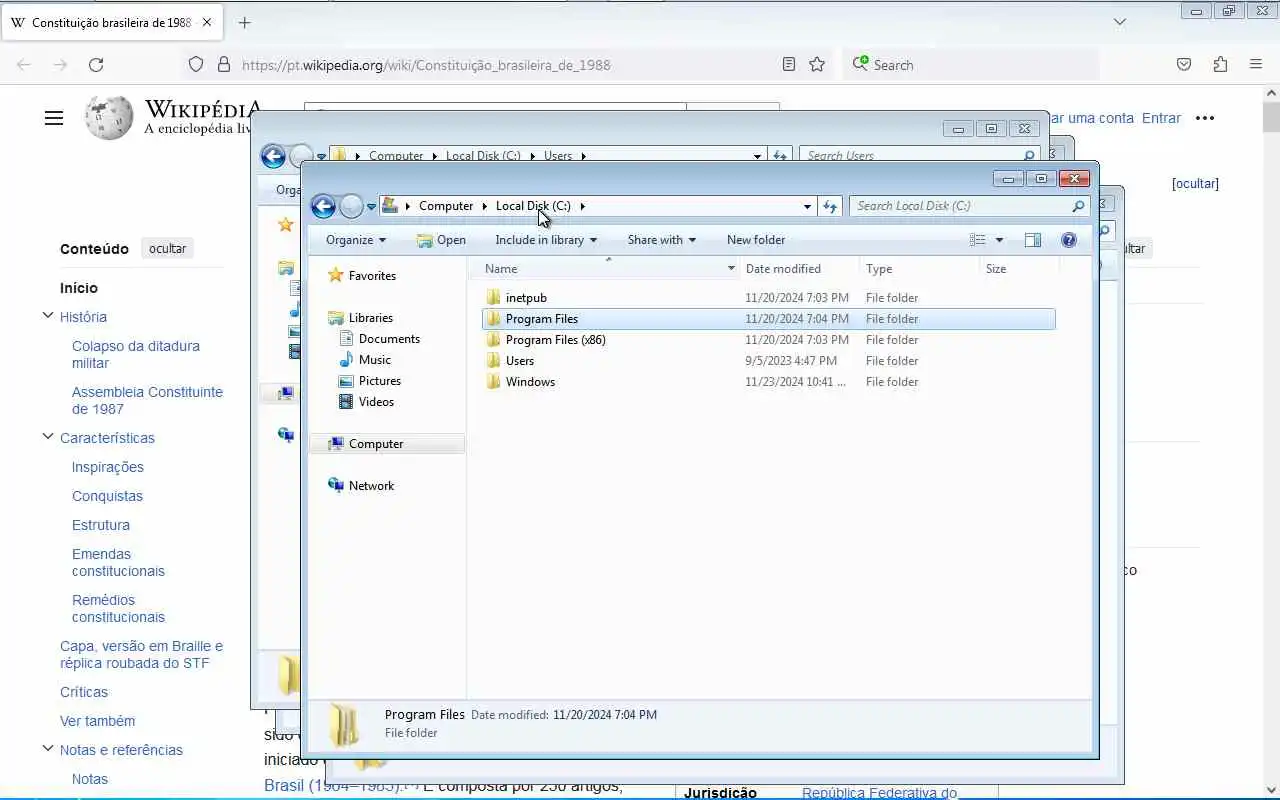
Task: Open a new Firefox tab
Action: click(x=245, y=22)
